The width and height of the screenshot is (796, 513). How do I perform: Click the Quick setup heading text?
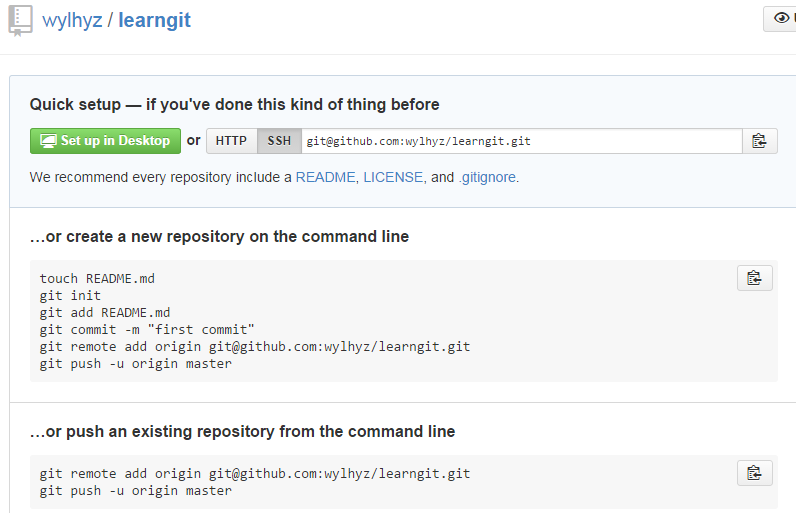tap(235, 105)
